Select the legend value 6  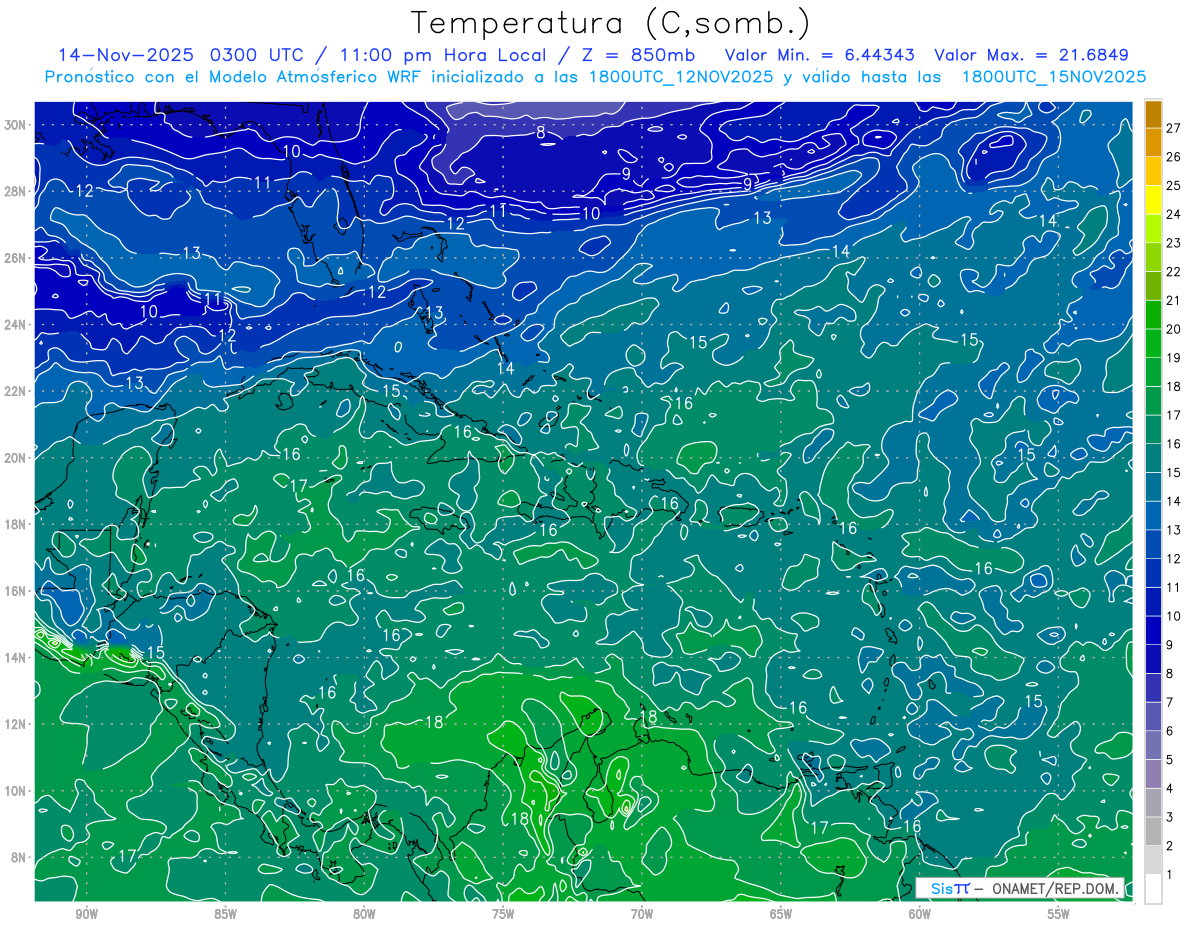1170,731
